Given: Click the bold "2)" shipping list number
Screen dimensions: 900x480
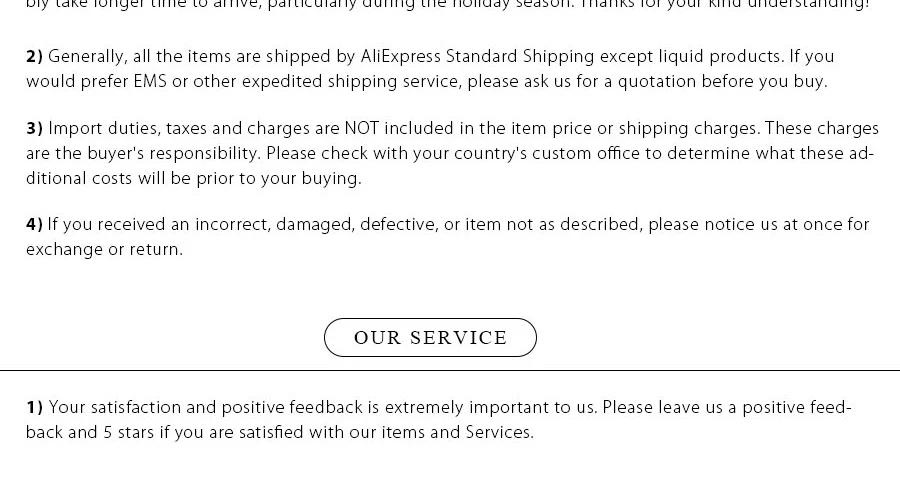Looking at the screenshot, I should 34,56.
